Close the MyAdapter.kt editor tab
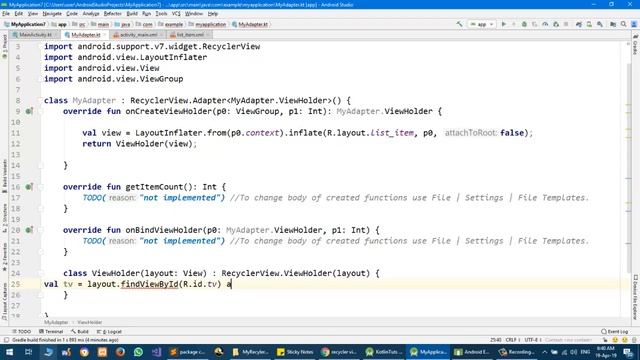This screenshot has height=360, width=640. tap(104, 35)
